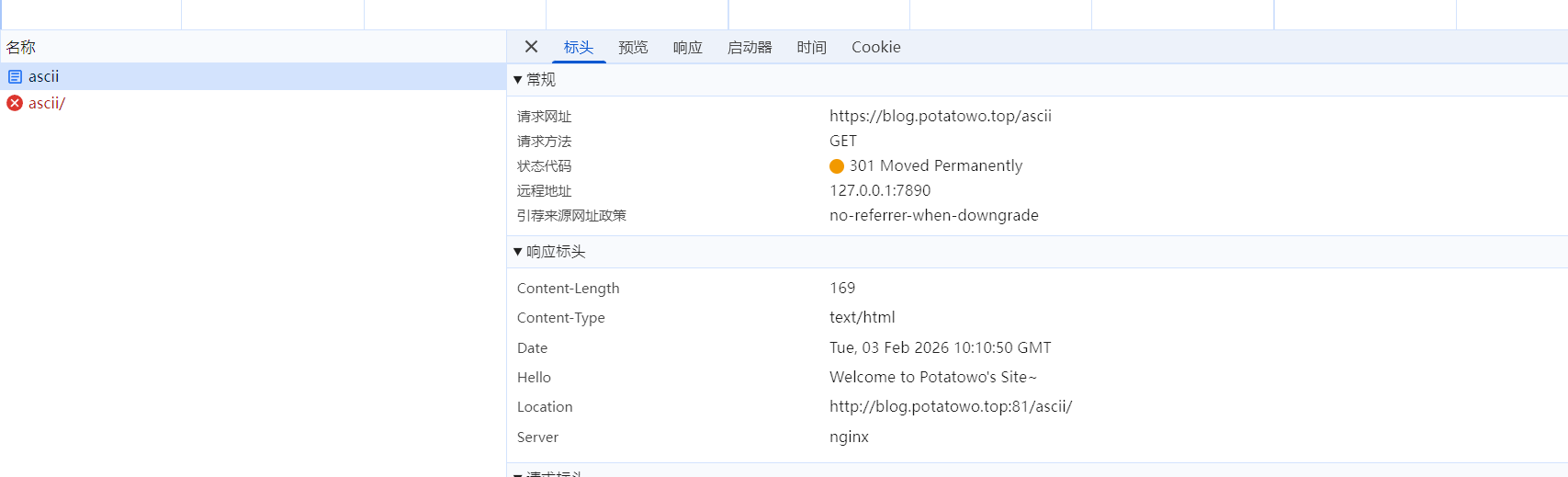Image resolution: width=1568 pixels, height=477 pixels.
Task: Show the 时间 tab
Action: 811,48
